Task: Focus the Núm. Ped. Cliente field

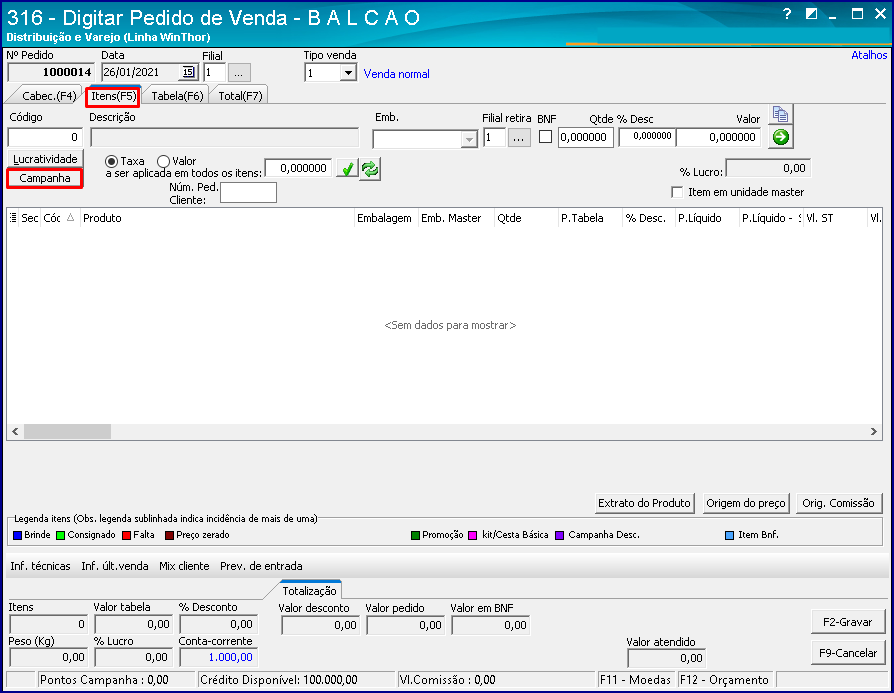Action: coord(248,193)
